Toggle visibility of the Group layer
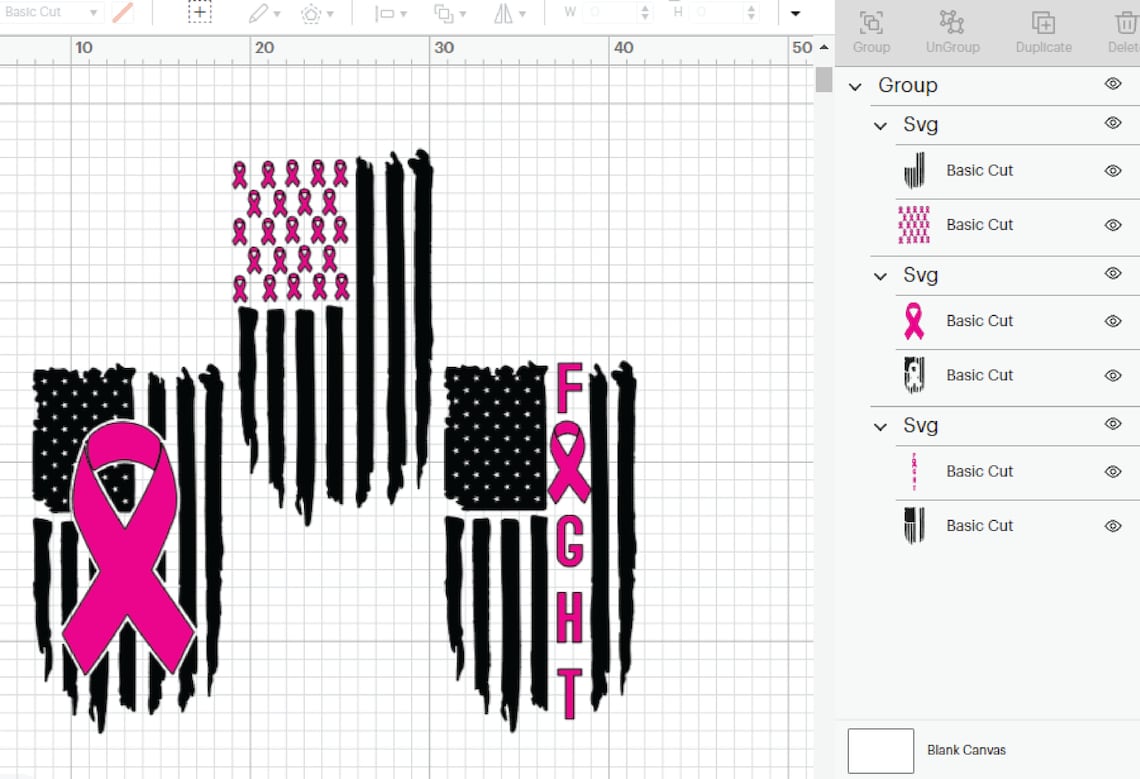Image resolution: width=1140 pixels, height=779 pixels. pos(1112,84)
